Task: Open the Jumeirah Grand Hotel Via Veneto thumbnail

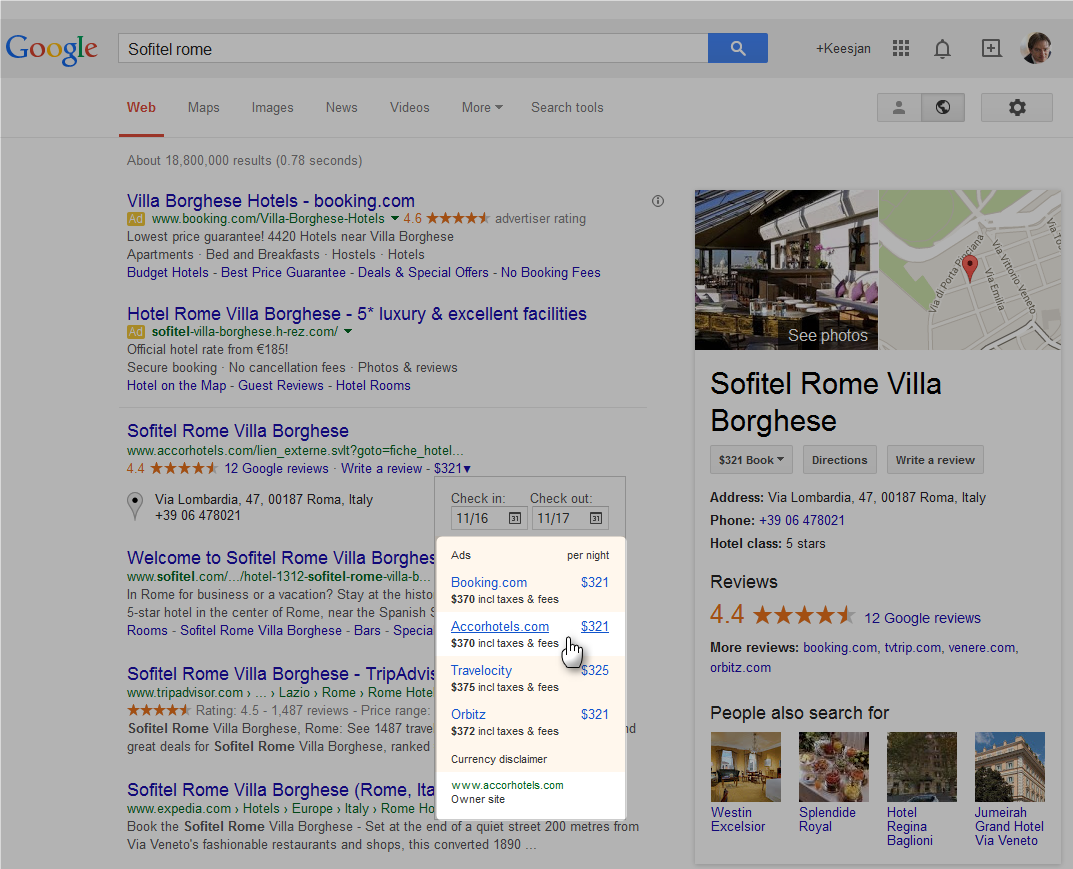Action: click(x=1010, y=766)
